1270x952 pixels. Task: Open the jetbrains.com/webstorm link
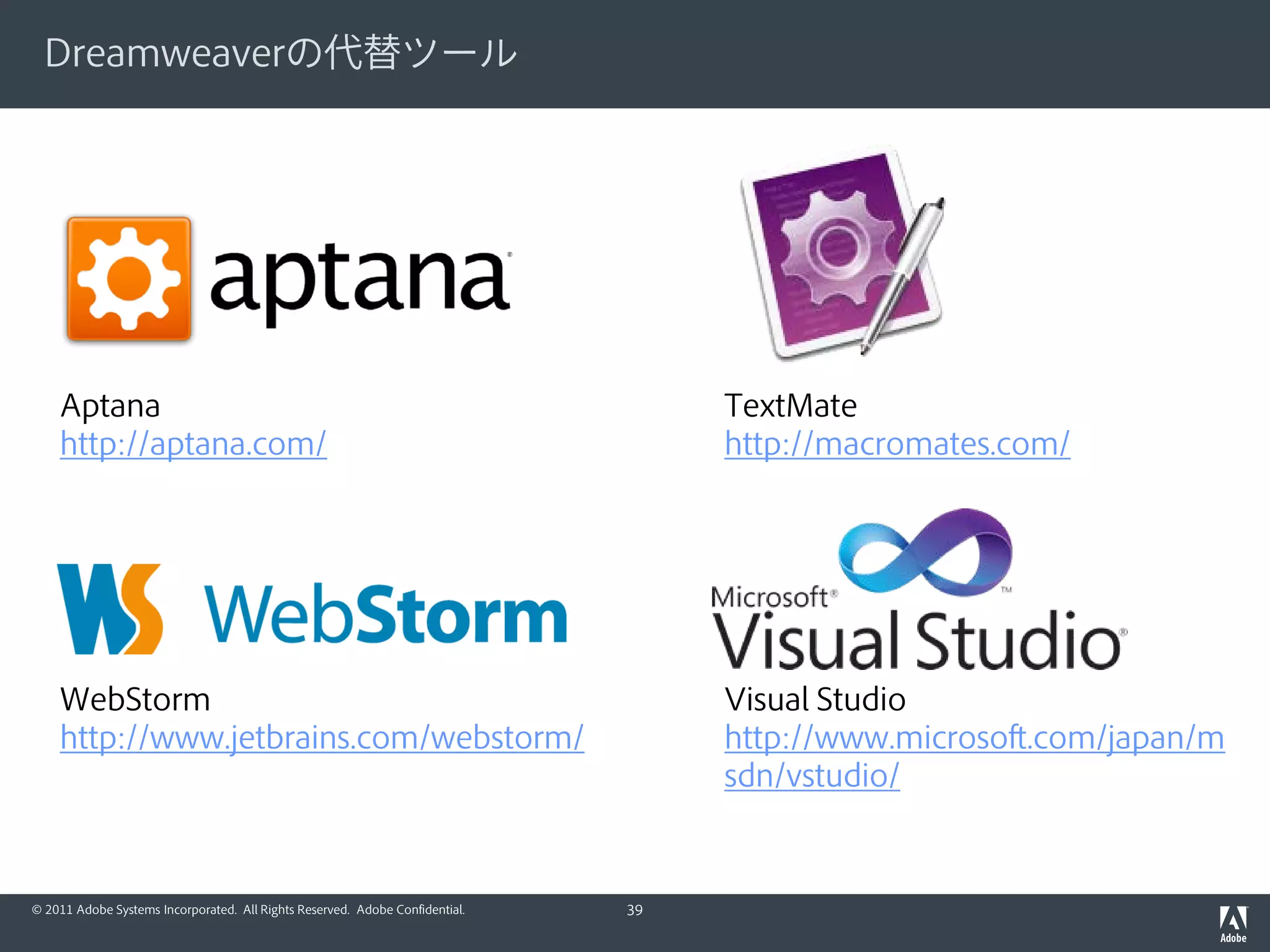point(322,738)
